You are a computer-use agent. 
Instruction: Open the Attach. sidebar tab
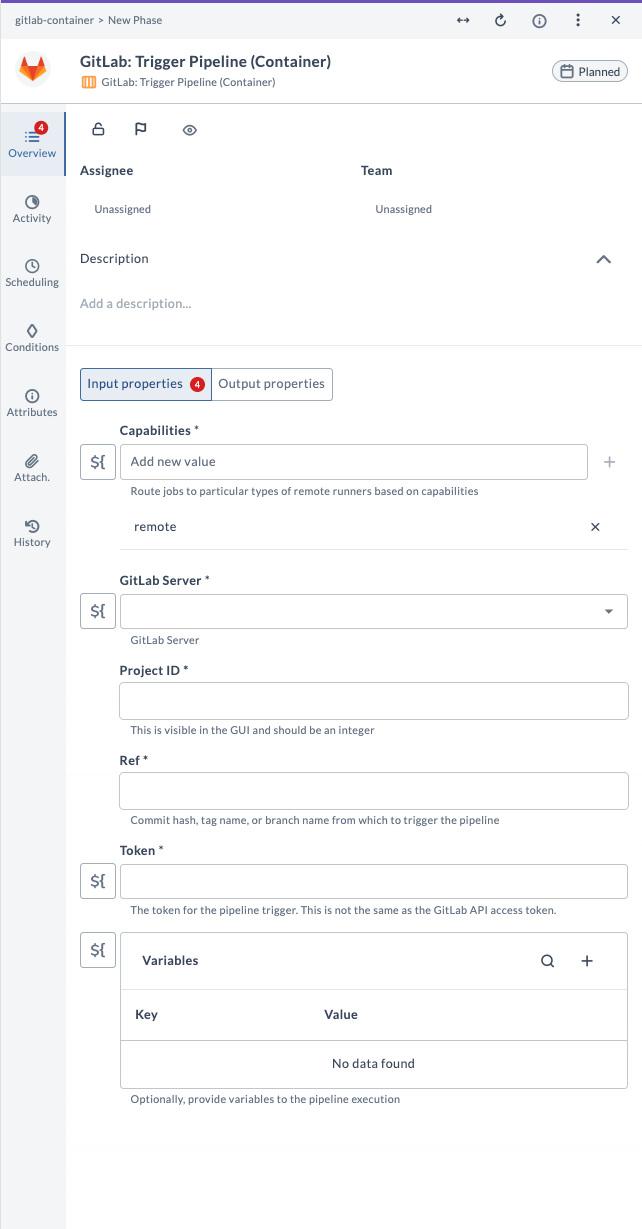(32, 468)
